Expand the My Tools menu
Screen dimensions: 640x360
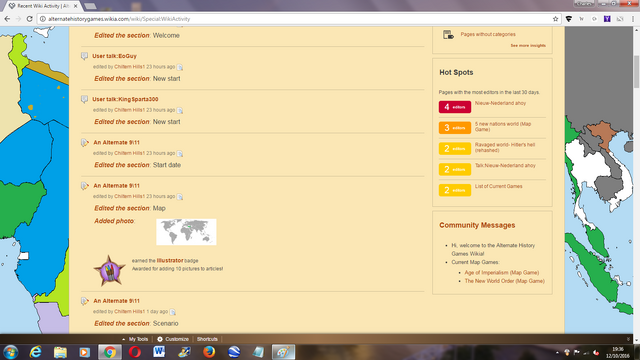(135, 339)
